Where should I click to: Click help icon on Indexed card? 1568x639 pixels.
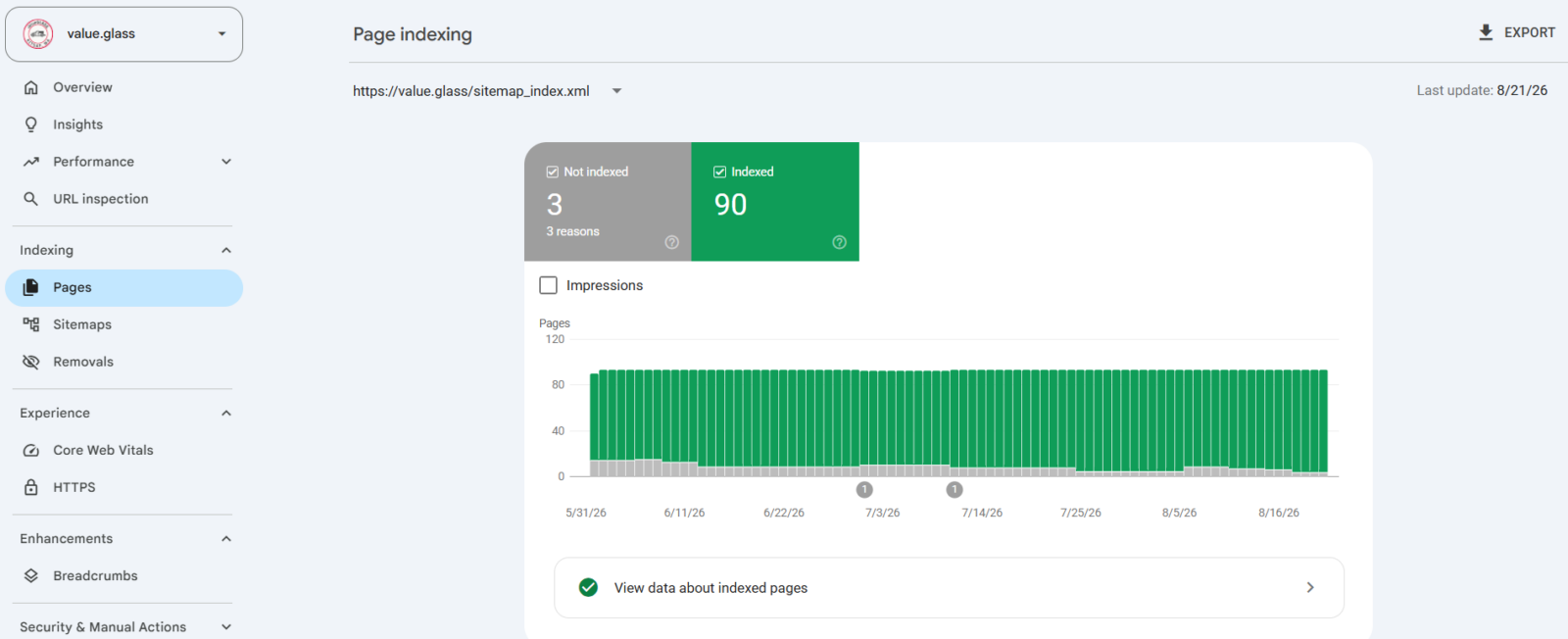pos(839,242)
